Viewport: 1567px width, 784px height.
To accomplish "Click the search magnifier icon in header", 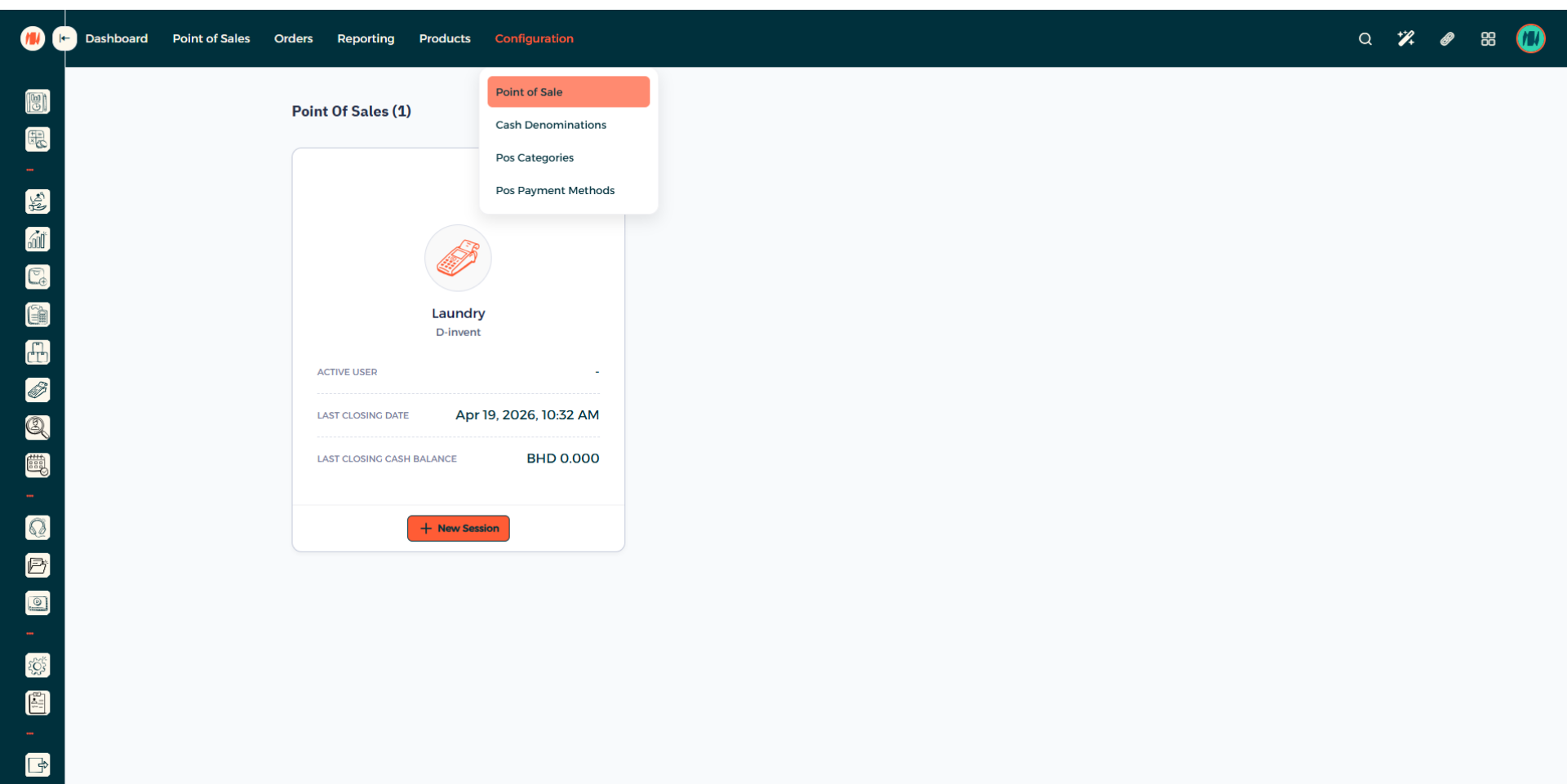I will pos(1365,39).
